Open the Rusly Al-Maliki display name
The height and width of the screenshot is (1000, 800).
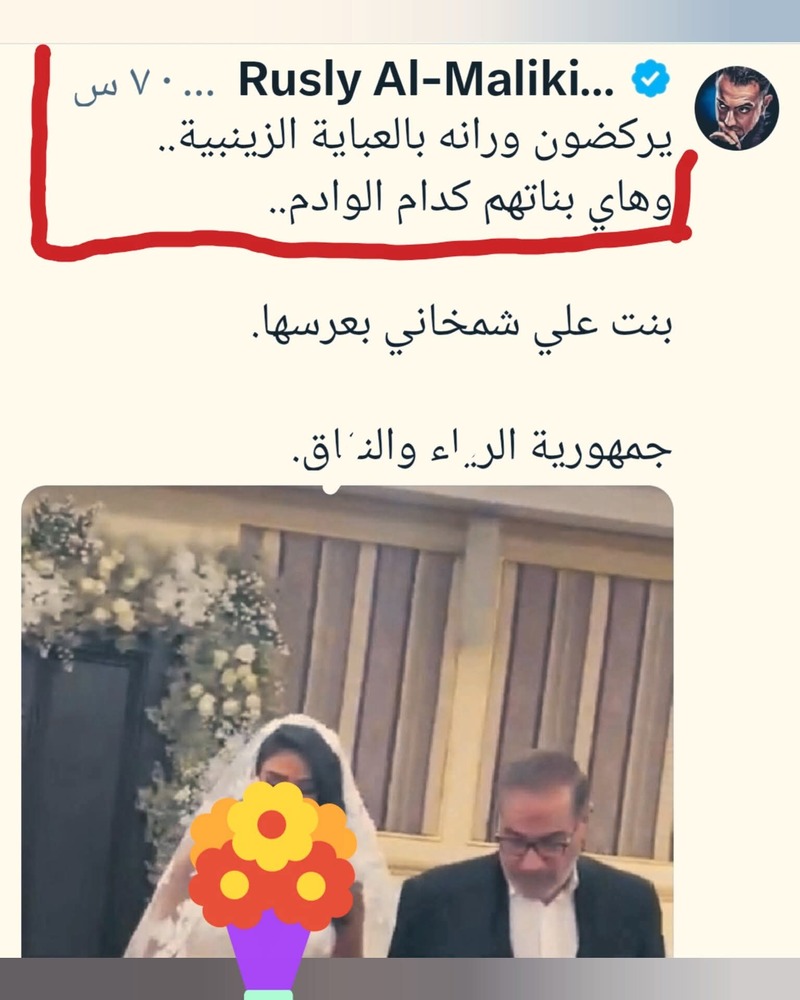tap(426, 82)
